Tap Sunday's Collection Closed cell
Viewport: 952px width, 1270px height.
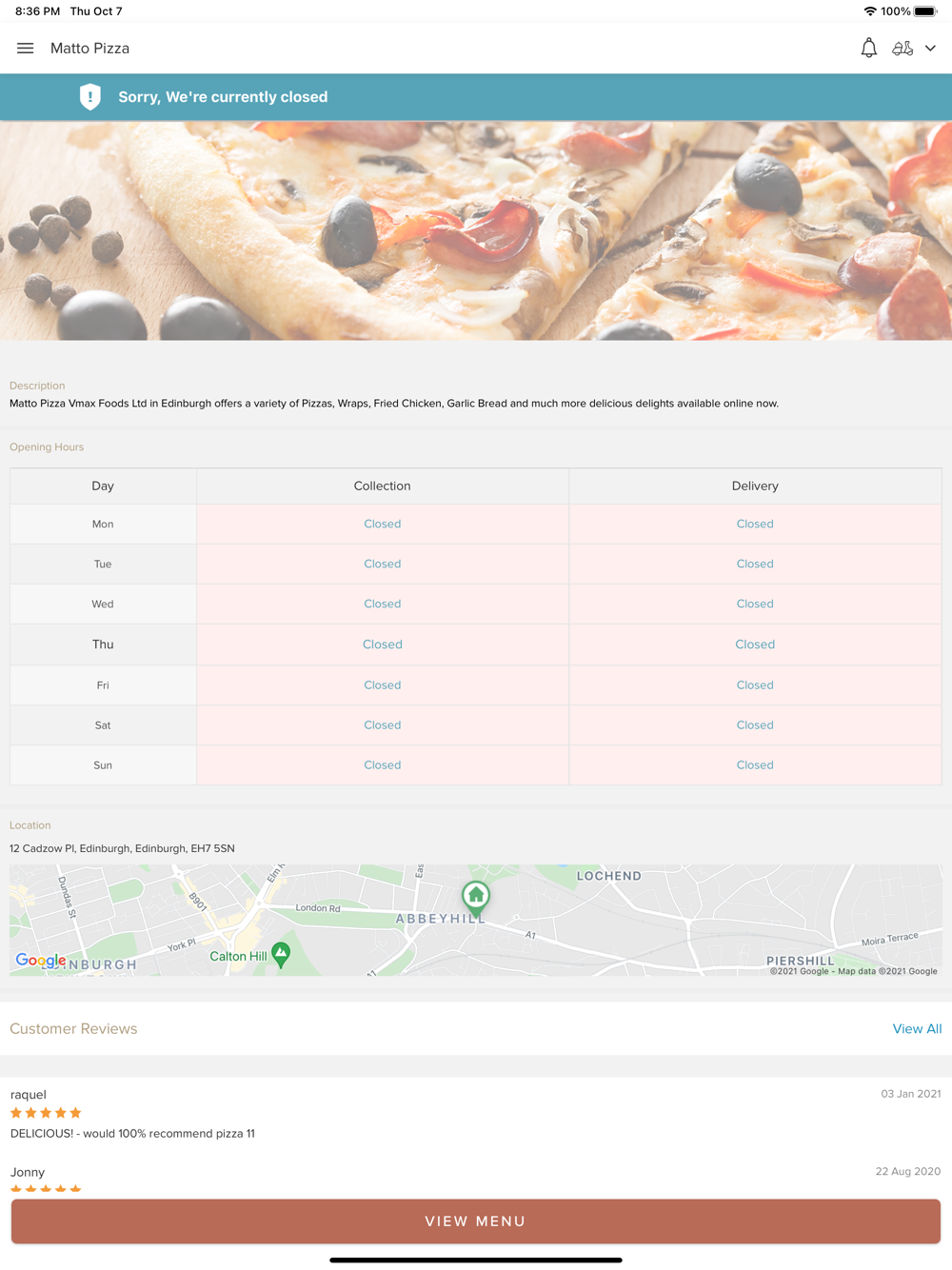point(383,765)
